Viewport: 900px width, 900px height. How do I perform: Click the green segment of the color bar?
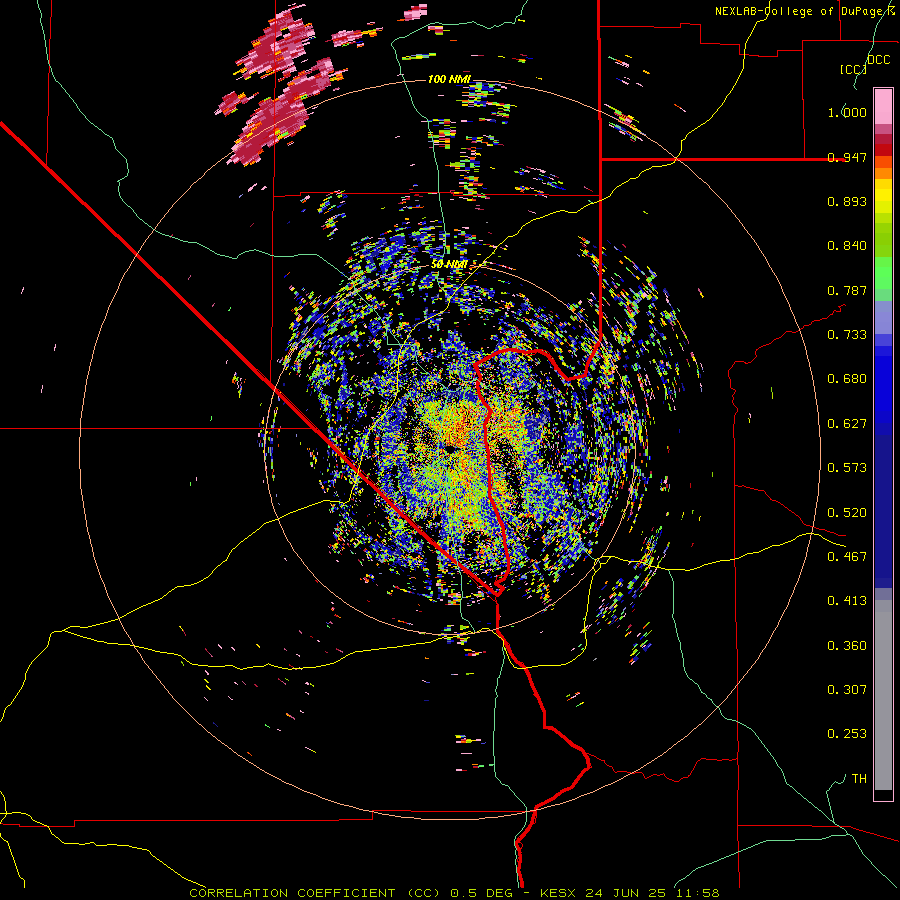883,273
